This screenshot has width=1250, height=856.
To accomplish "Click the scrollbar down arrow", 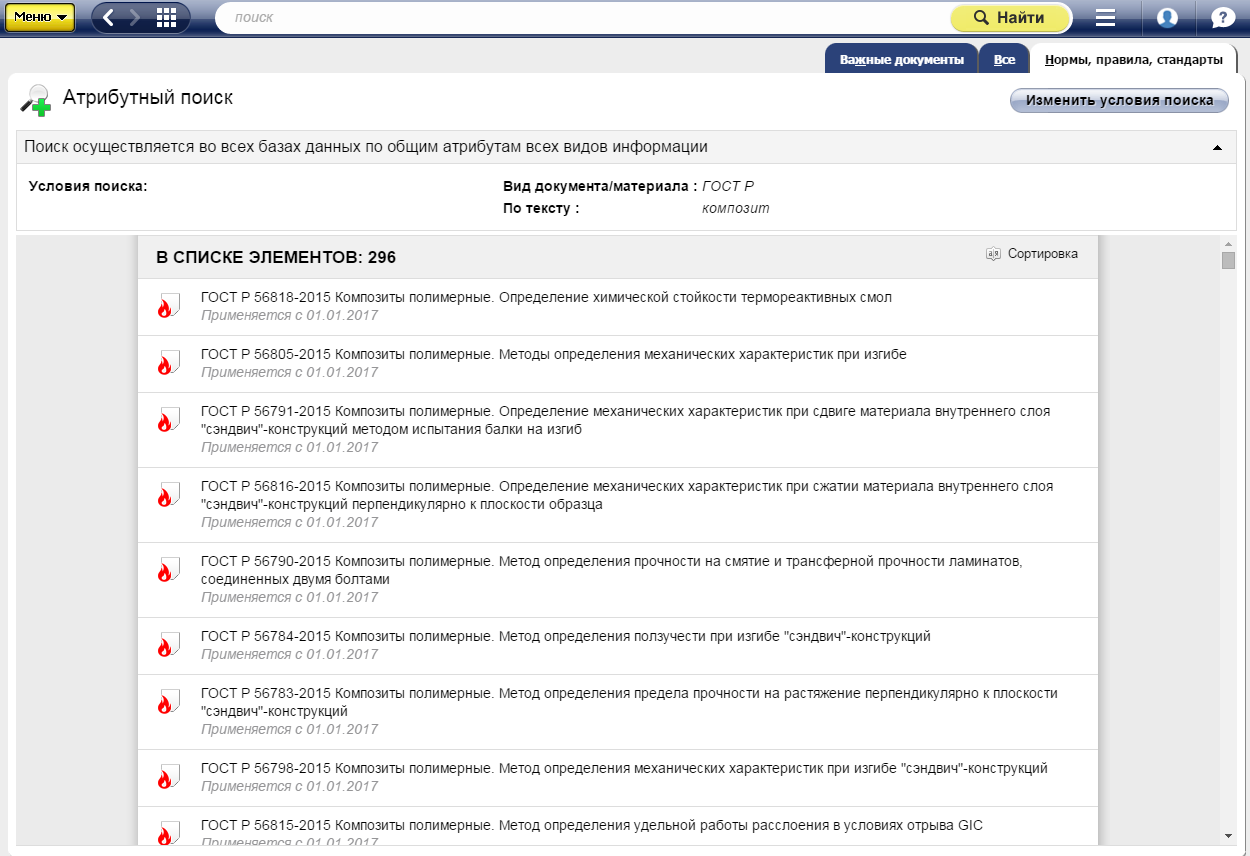I will pyautogui.click(x=1228, y=835).
